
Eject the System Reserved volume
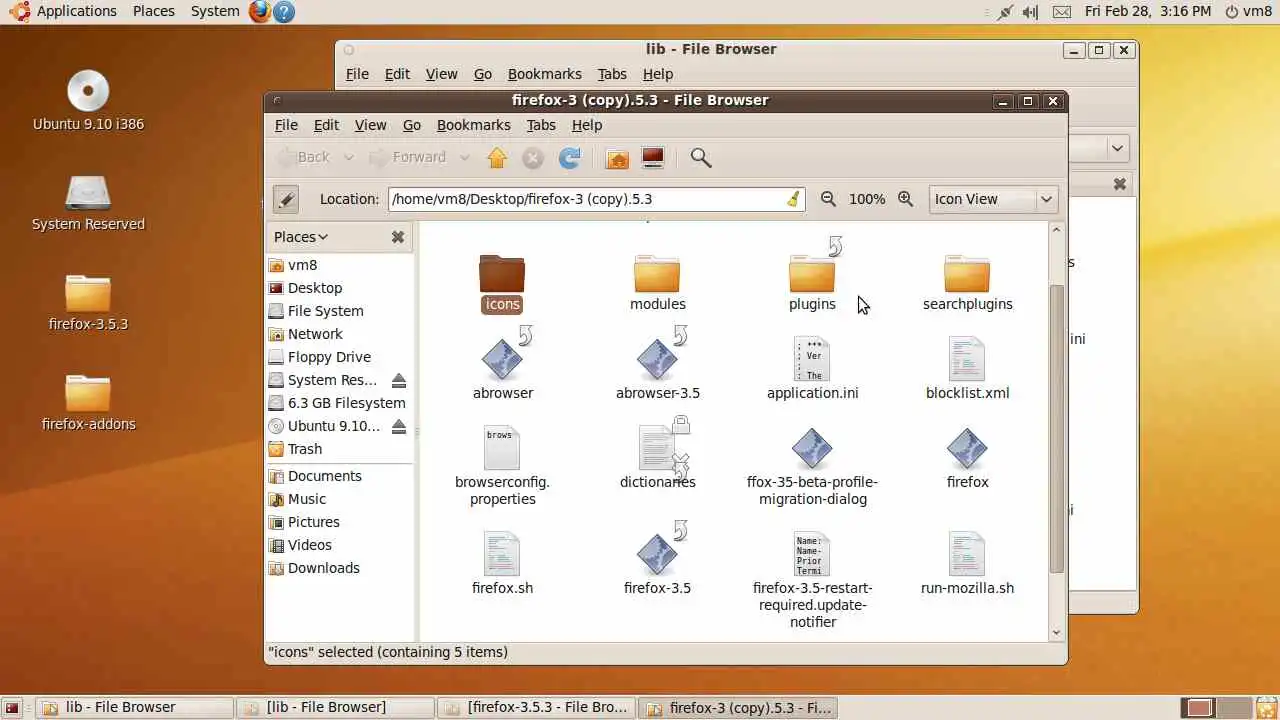tap(399, 380)
